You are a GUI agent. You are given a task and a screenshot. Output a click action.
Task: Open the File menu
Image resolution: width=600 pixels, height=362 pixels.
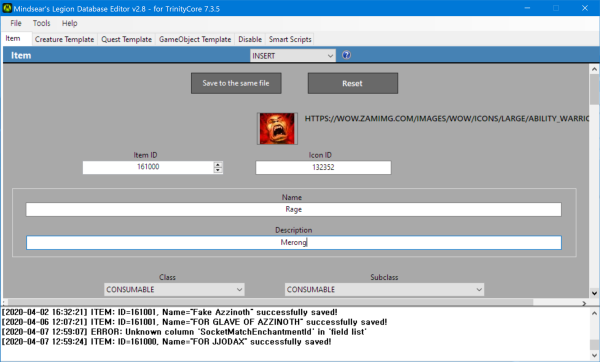[16, 23]
